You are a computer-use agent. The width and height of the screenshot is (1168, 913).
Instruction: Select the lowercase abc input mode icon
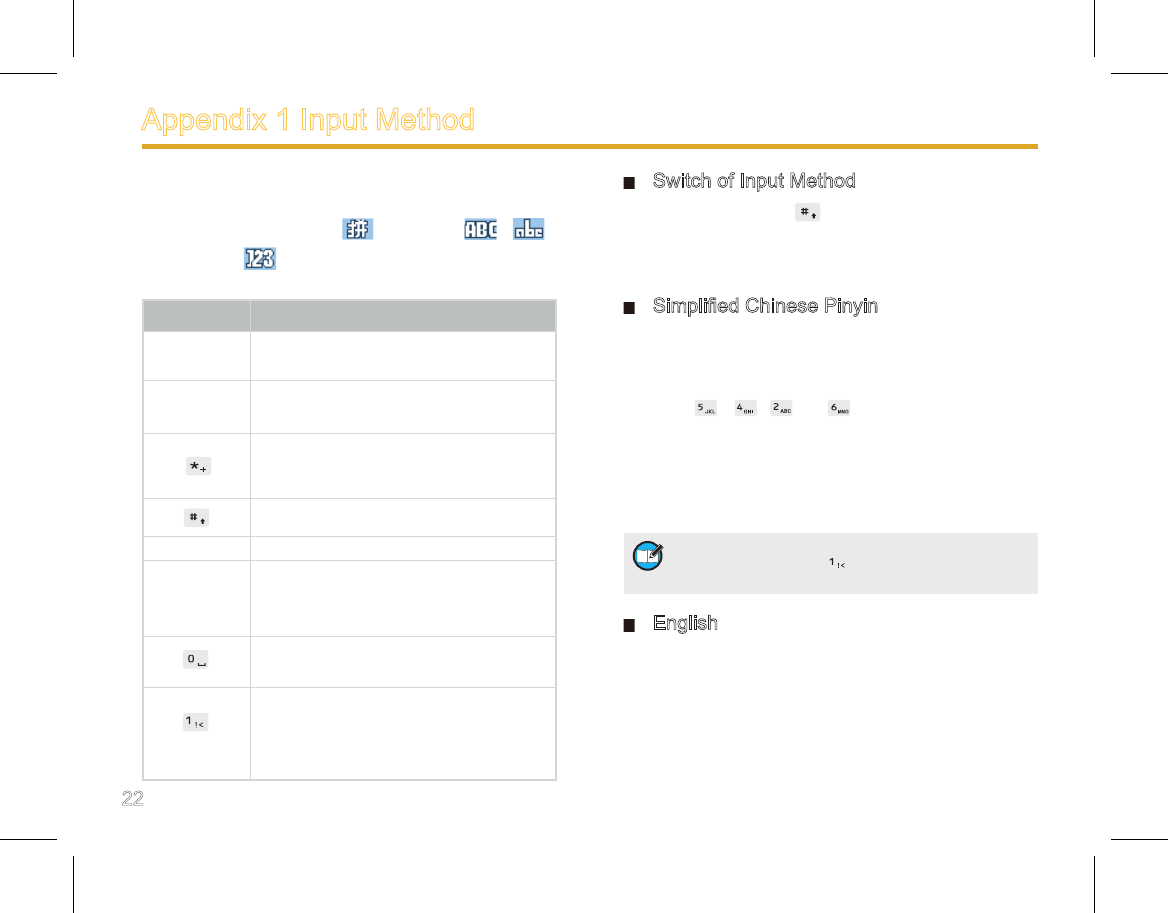529,229
